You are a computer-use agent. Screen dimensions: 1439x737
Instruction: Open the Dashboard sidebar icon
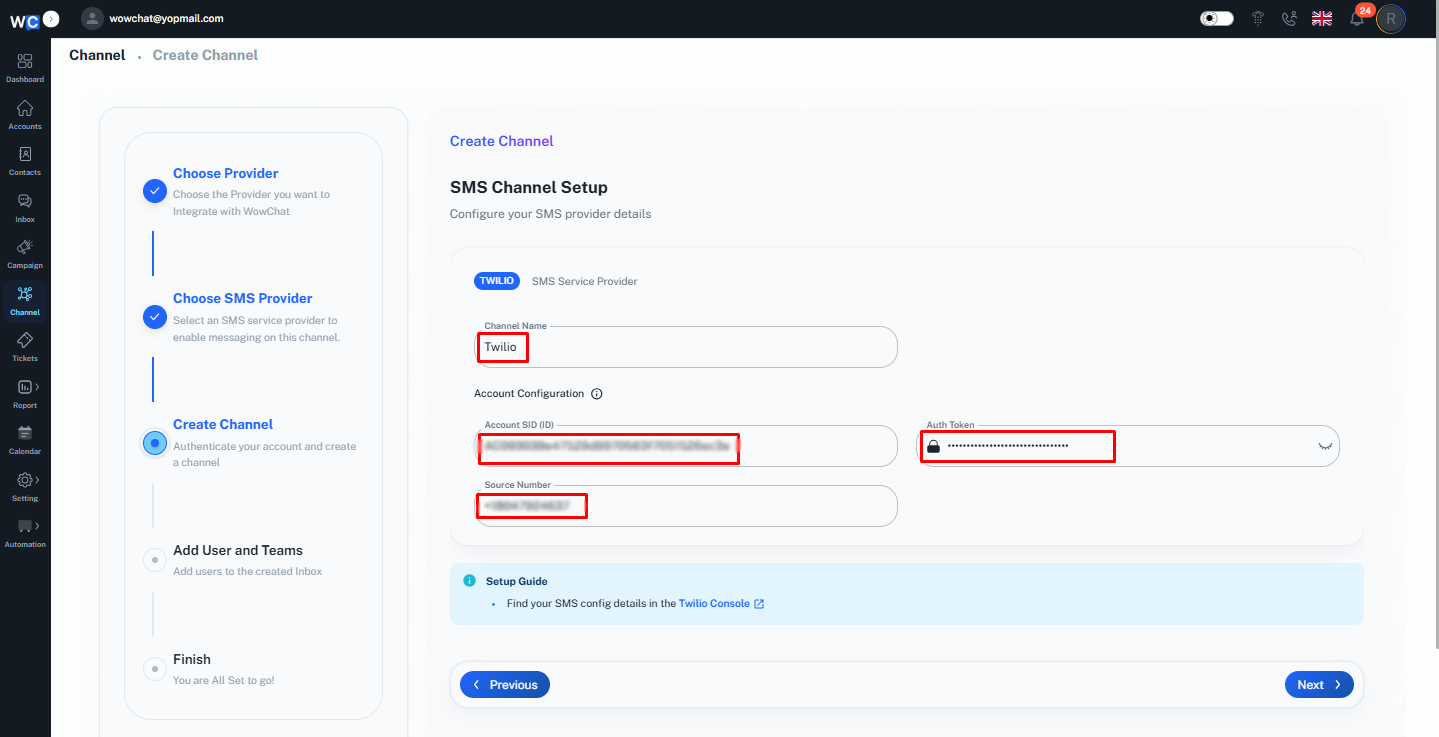[25, 67]
